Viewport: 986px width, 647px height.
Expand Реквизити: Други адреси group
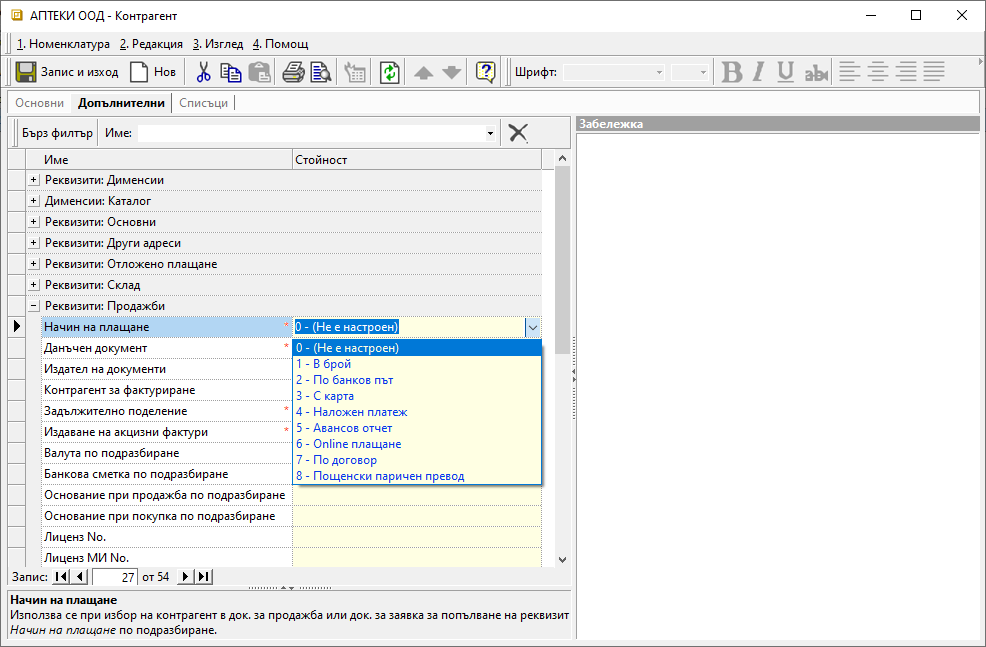33,243
